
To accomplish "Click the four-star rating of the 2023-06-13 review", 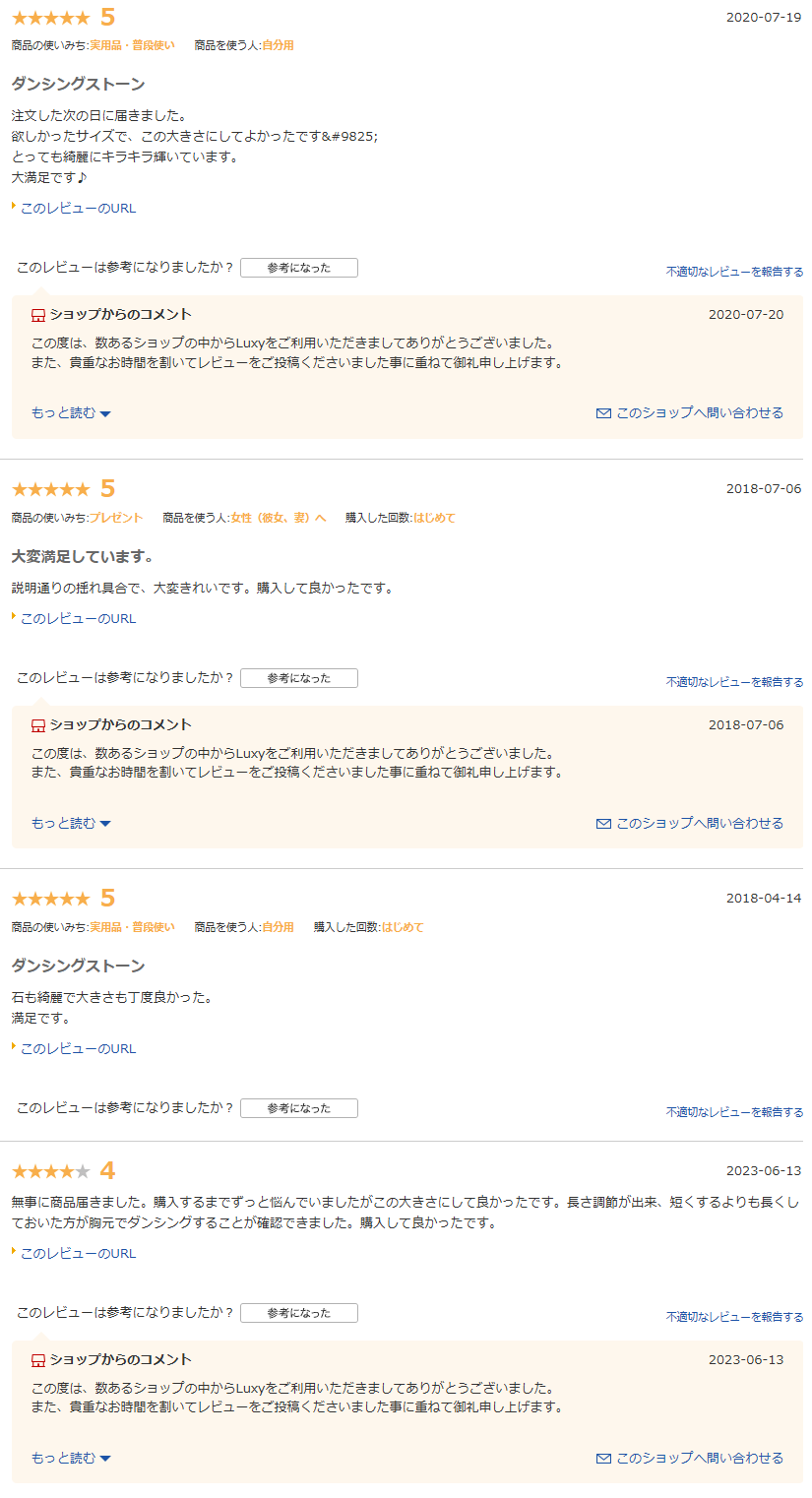I will (50, 1171).
